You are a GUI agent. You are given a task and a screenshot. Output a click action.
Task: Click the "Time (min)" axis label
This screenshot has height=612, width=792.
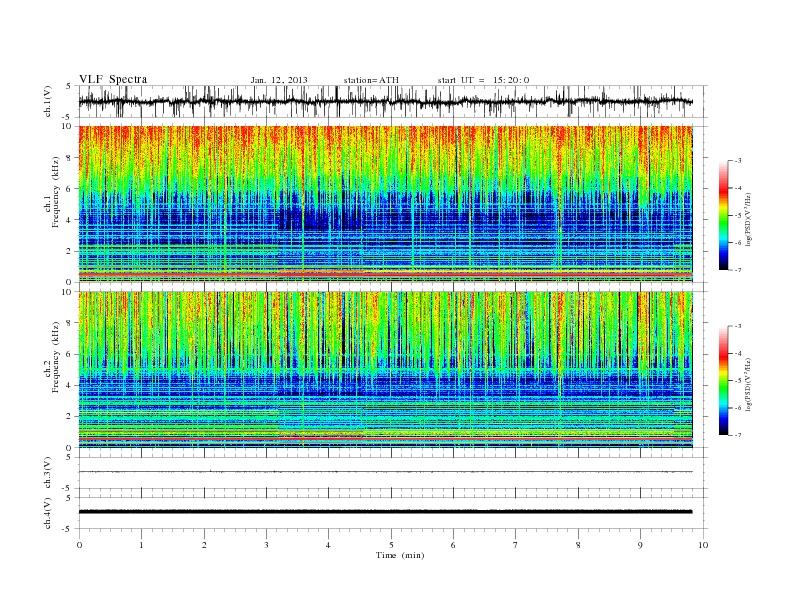(x=400, y=555)
